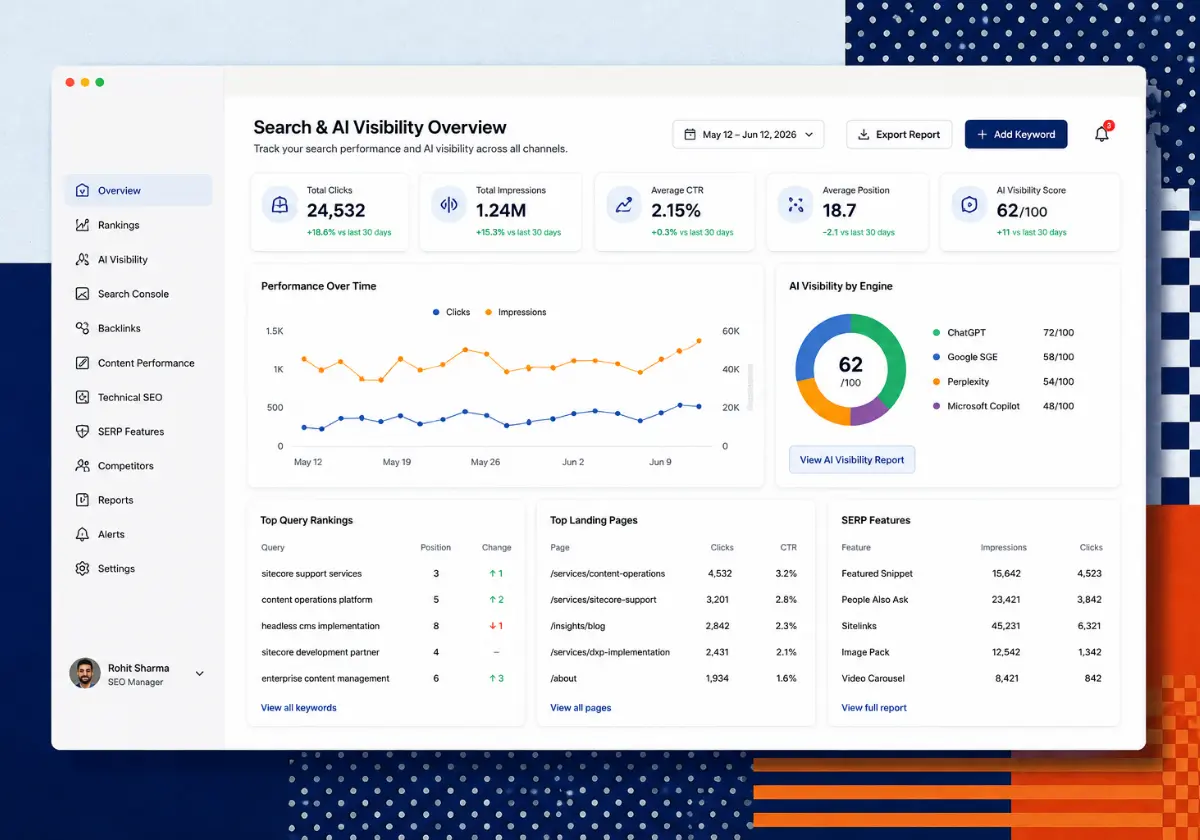Image resolution: width=1200 pixels, height=840 pixels.
Task: Click the Overview sidebar icon
Action: (x=82, y=190)
